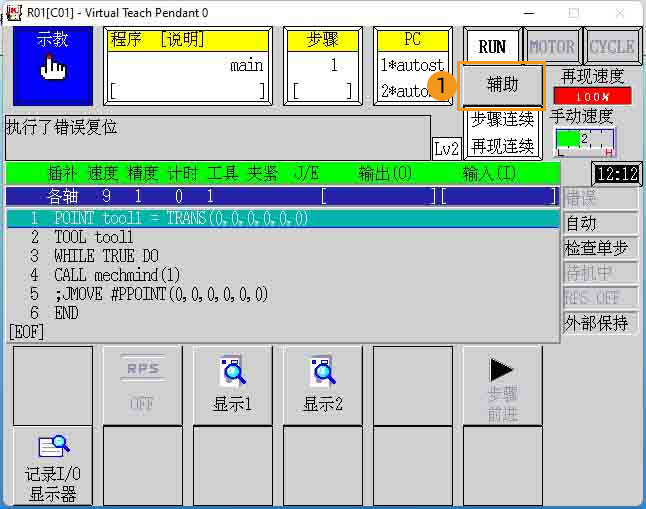Screen dimensions: 646x509
Task: Click the J/E column header
Action: 307,173
